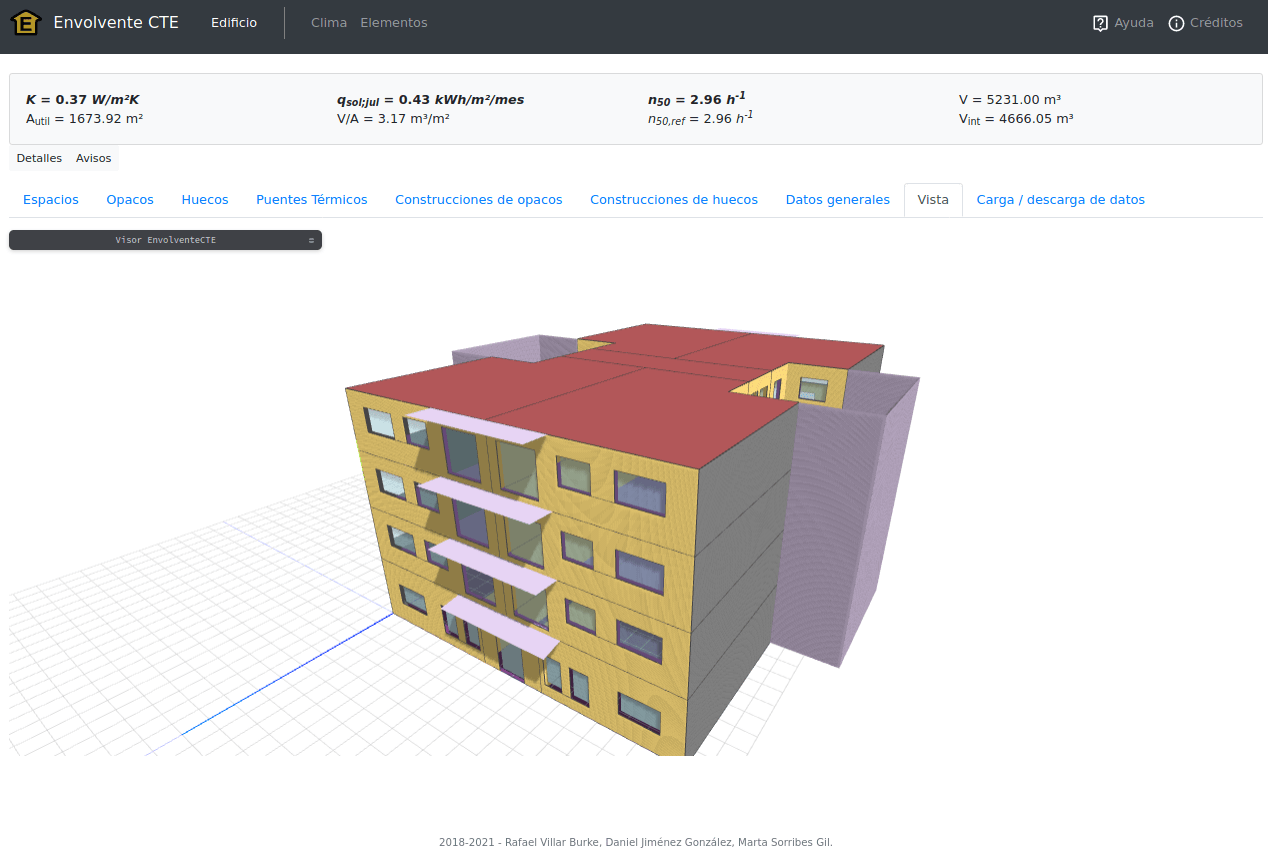Show the Avisos panel
Viewport: 1268px width, 864px height.
pos(94,158)
